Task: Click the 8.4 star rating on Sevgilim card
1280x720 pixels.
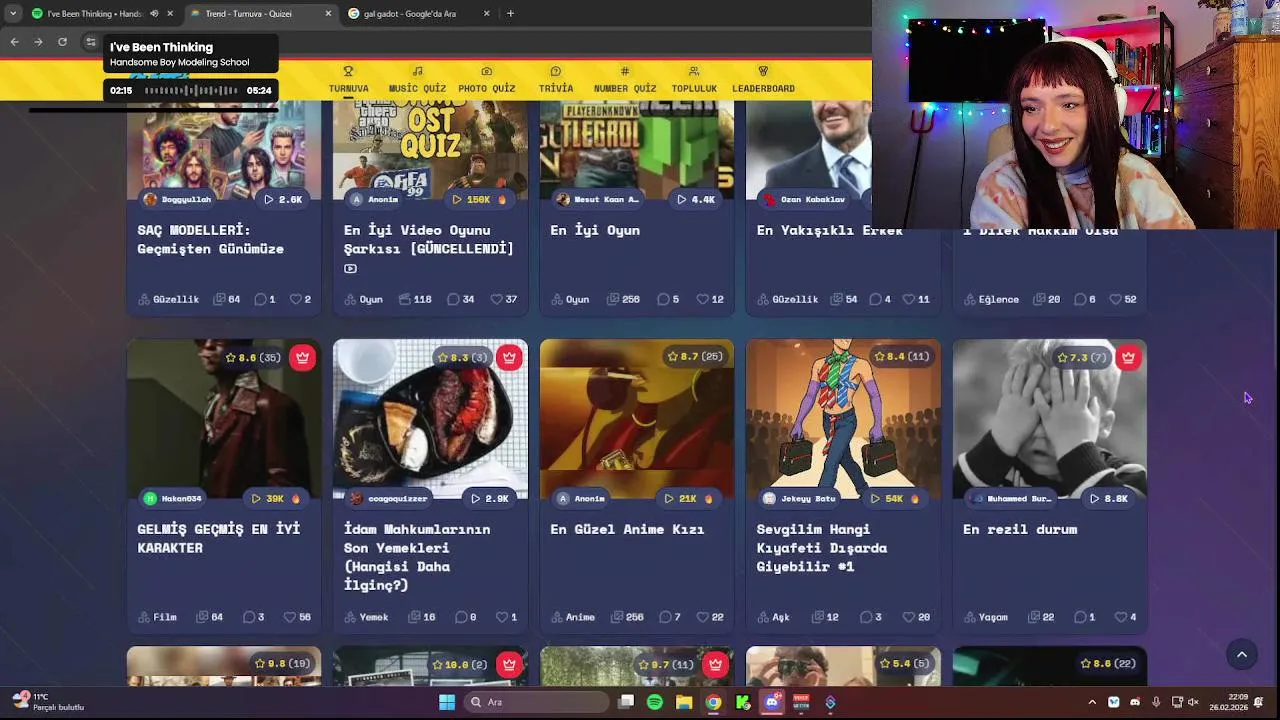Action: 901,356
